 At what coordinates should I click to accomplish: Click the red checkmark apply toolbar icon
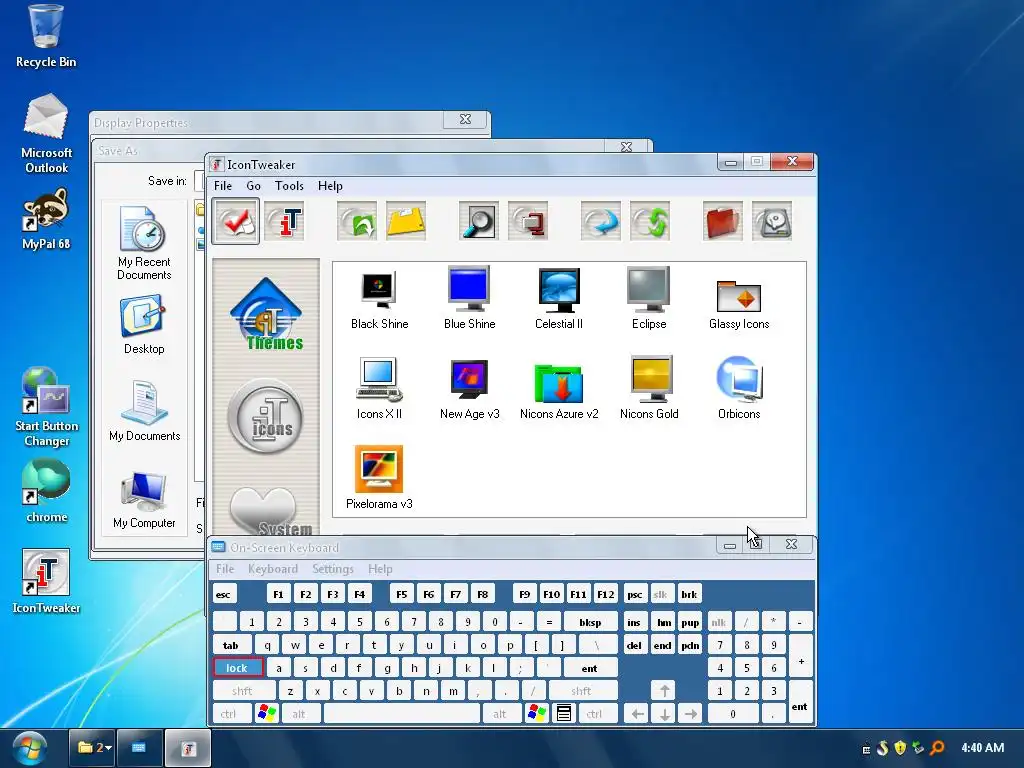[236, 222]
